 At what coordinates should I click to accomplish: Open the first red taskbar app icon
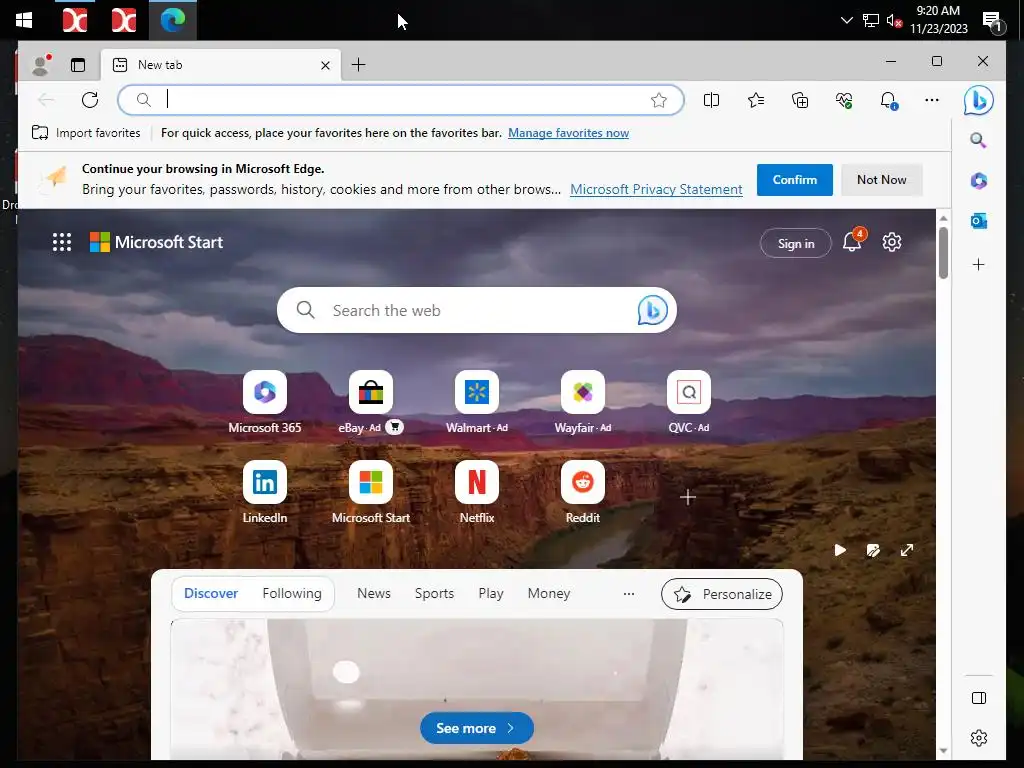point(74,20)
